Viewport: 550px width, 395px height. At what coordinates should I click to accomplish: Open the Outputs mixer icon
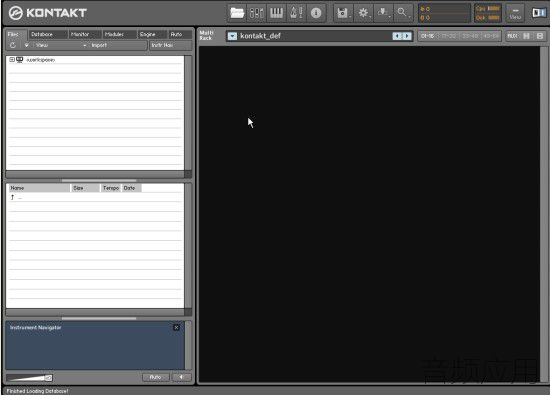tap(256, 13)
